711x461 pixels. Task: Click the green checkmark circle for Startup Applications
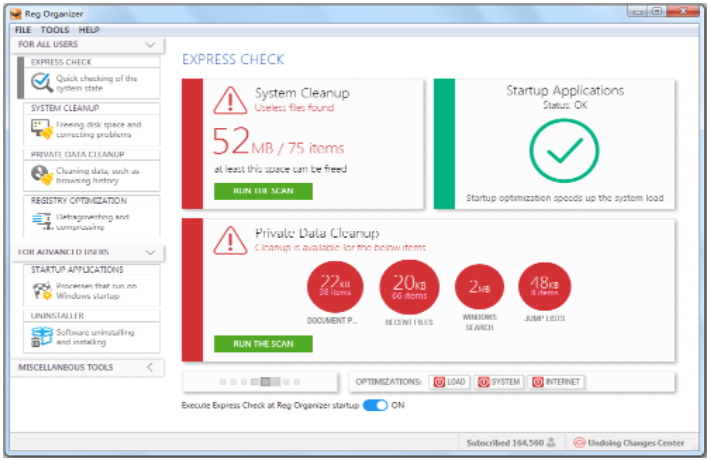tap(565, 151)
